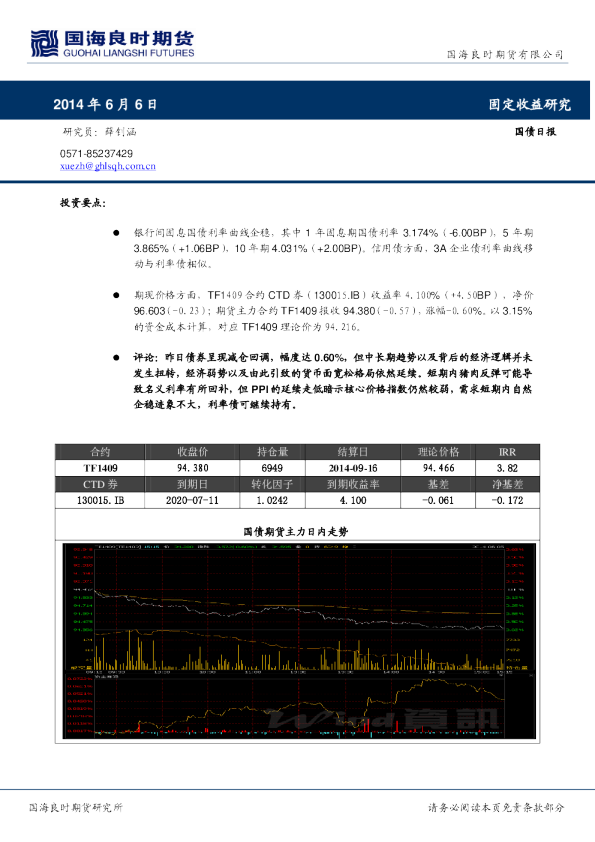The width and height of the screenshot is (595, 842).
Task: Click the Guohai Liangshi Futures logo icon
Action: (44, 43)
